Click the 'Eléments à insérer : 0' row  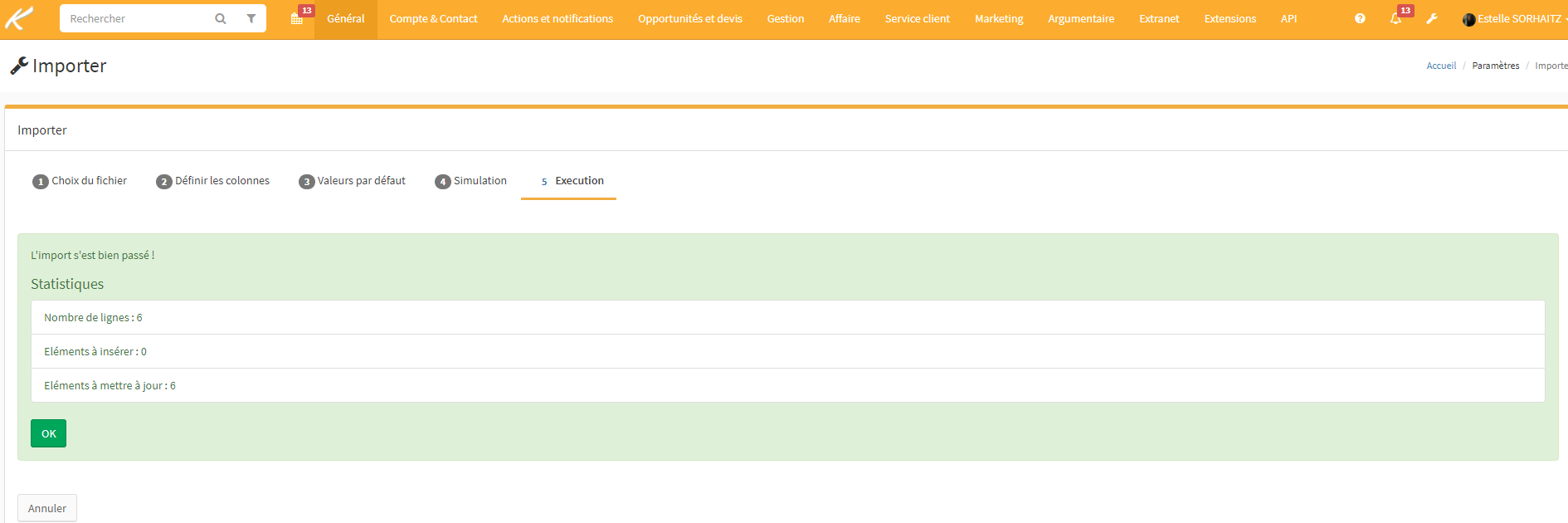pyautogui.click(x=788, y=351)
